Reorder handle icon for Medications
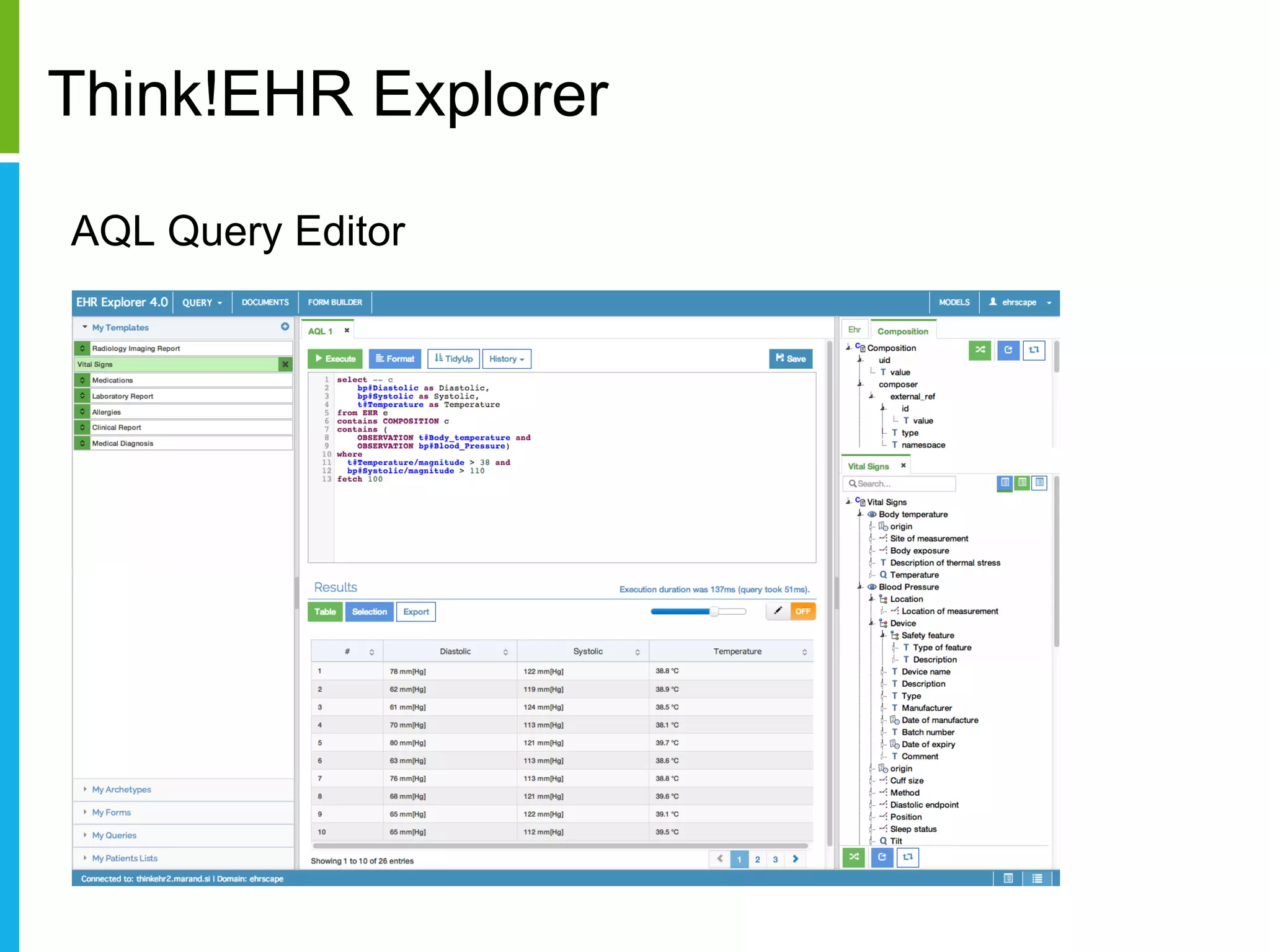 (x=82, y=380)
